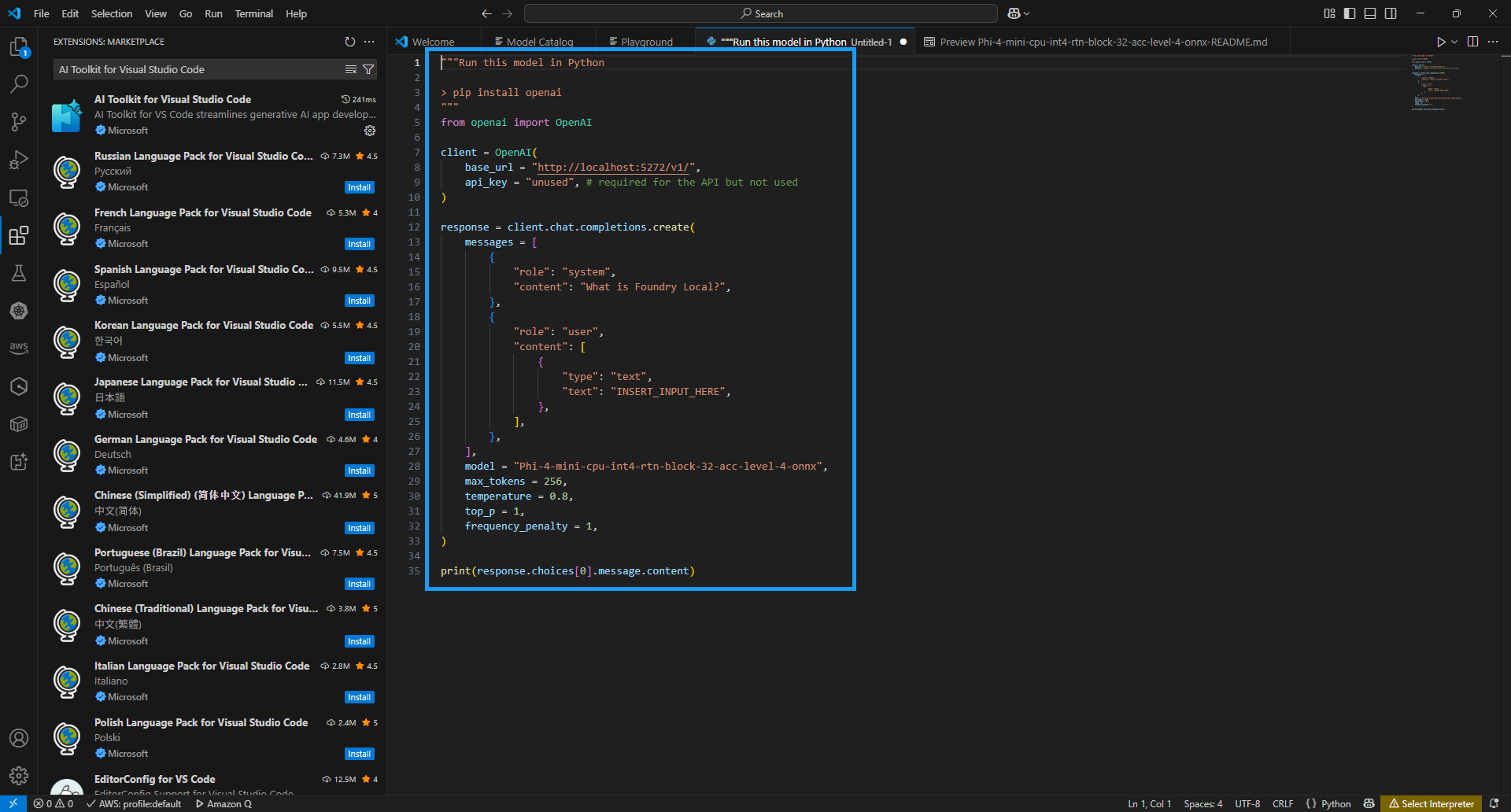The image size is (1511, 812).
Task: Install the Korean Language Pack
Action: click(360, 358)
